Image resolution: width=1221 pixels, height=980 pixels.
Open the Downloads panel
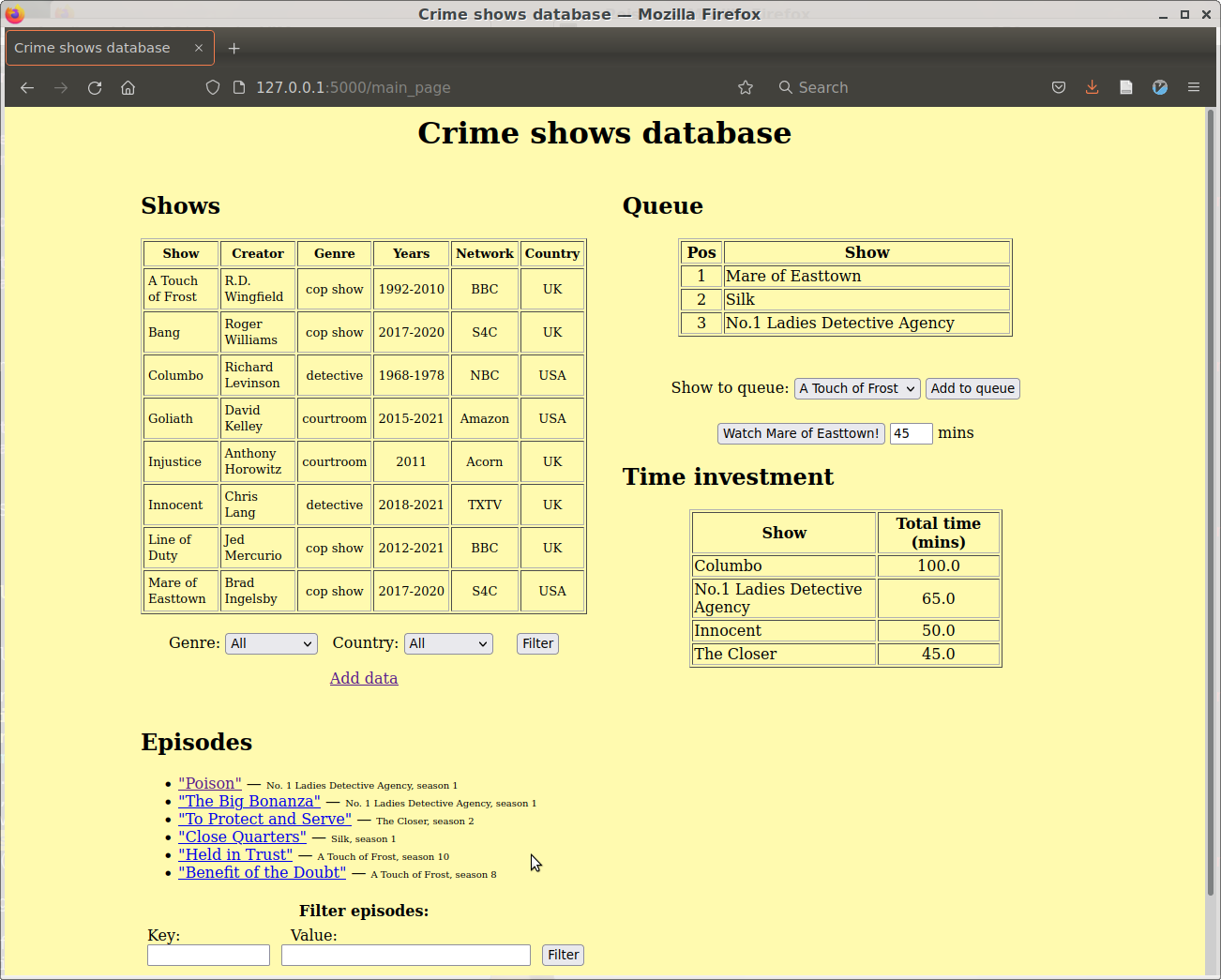click(1093, 87)
